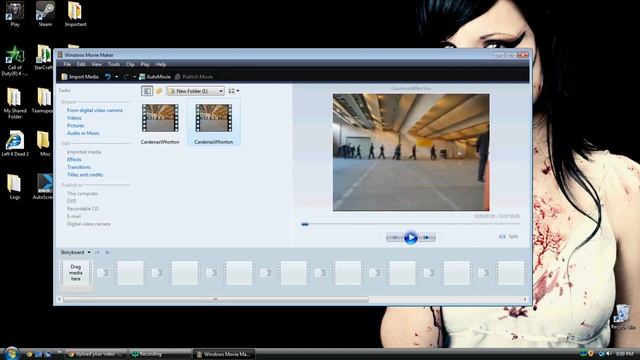Open the Undo history dropdown arrow
The image size is (640, 360).
[116, 77]
